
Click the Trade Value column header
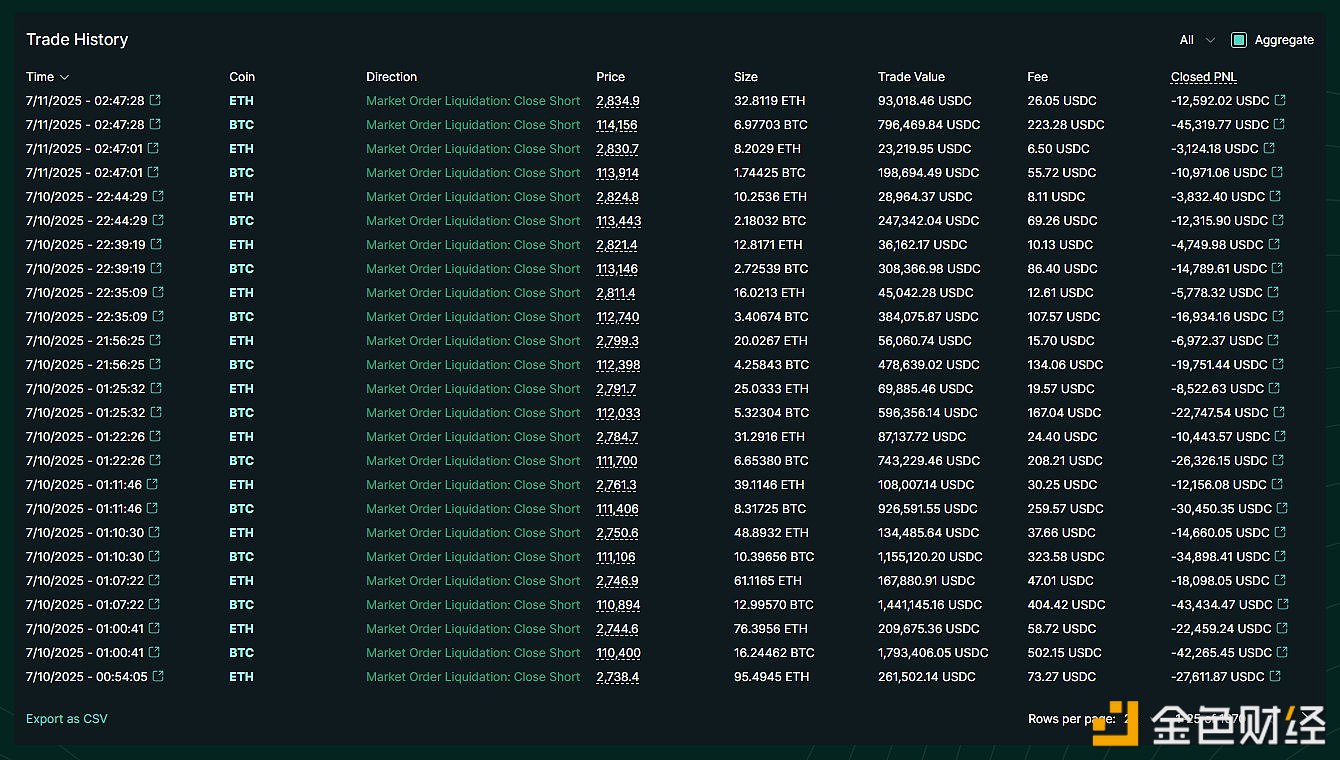coord(910,77)
